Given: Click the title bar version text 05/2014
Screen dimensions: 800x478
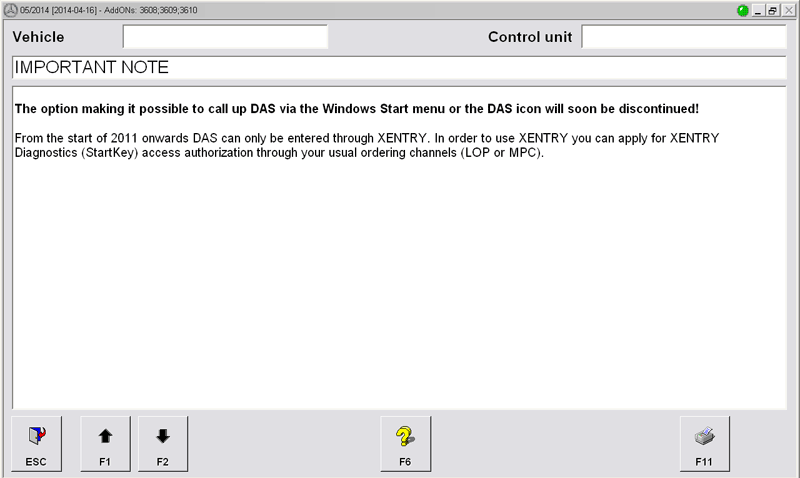Looking at the screenshot, I should point(108,10).
